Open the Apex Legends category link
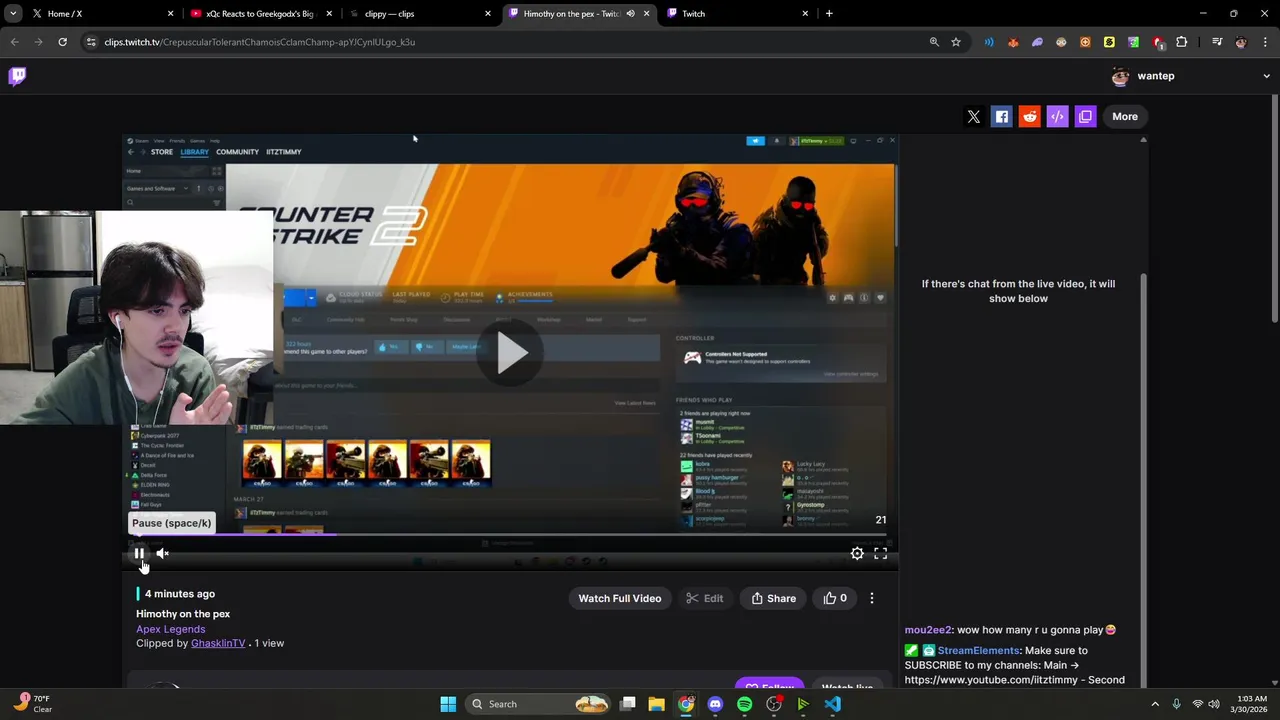 [x=171, y=629]
